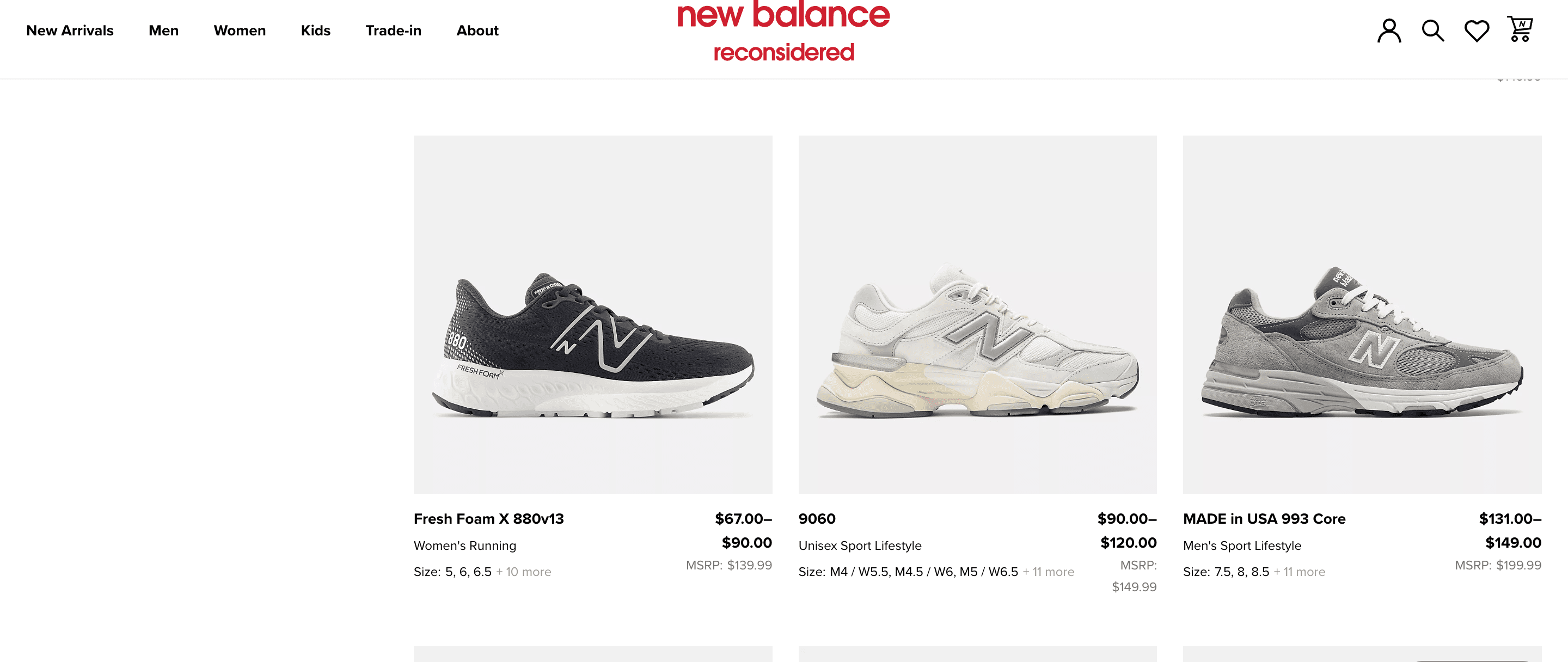The width and height of the screenshot is (1568, 662).
Task: Expand '+ 10 more' sizes for 880v13
Action: coord(523,572)
